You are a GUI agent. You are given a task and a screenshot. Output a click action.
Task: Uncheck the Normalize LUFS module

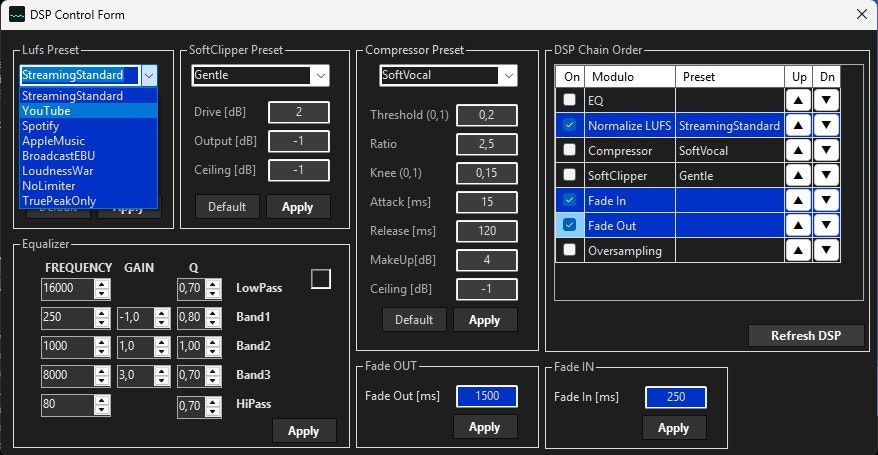pyautogui.click(x=569, y=124)
